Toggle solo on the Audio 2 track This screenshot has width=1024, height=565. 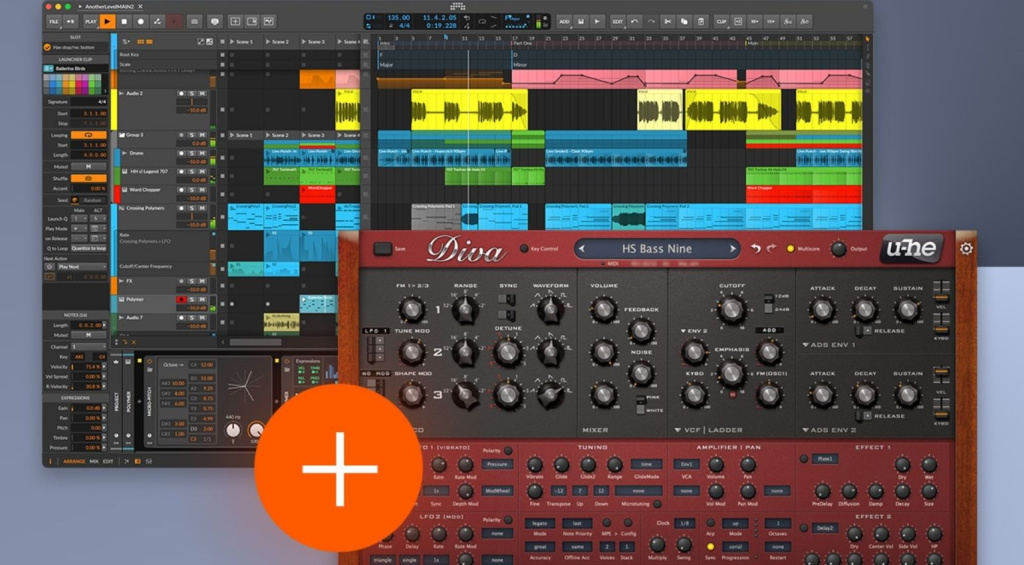(x=191, y=93)
